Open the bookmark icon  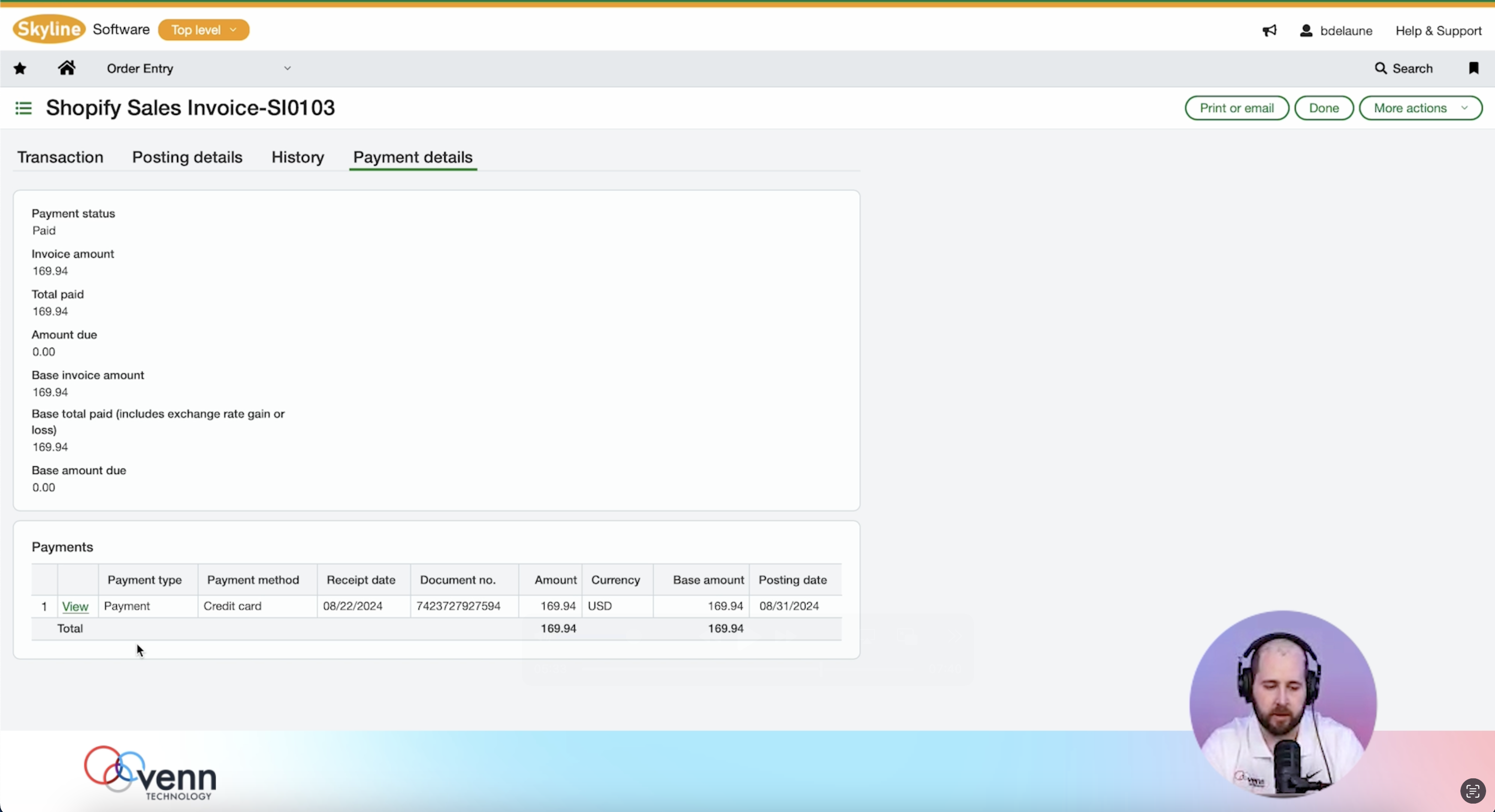coord(1474,68)
